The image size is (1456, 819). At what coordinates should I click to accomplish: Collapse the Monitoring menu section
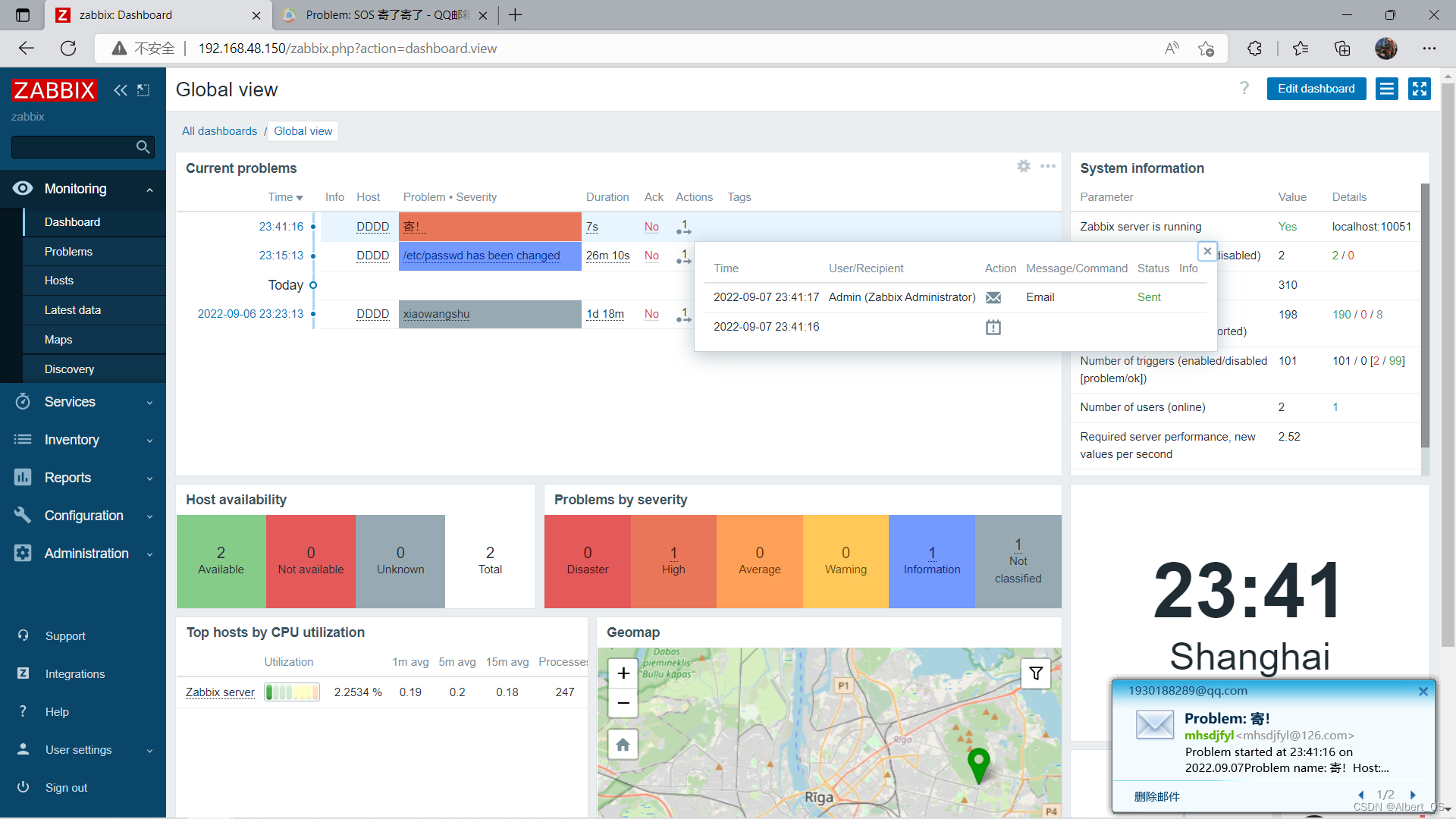83,189
